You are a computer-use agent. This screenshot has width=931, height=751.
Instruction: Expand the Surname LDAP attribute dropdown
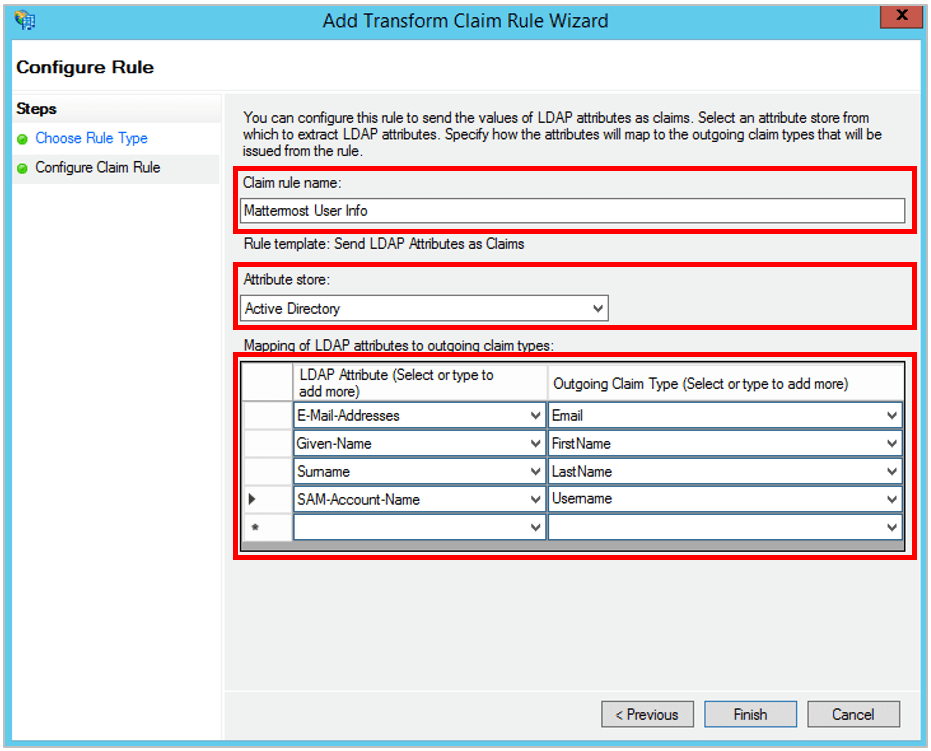[x=535, y=471]
